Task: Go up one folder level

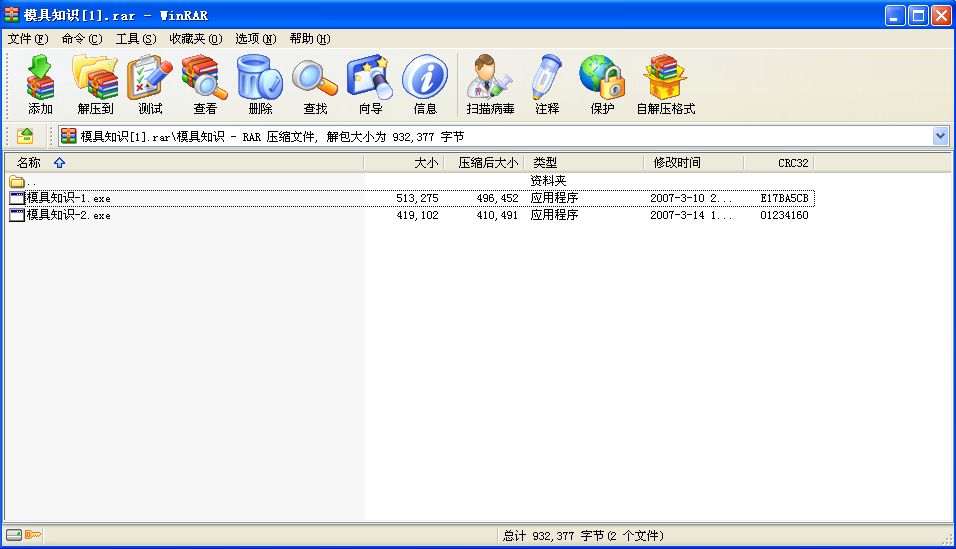Action: [25, 135]
